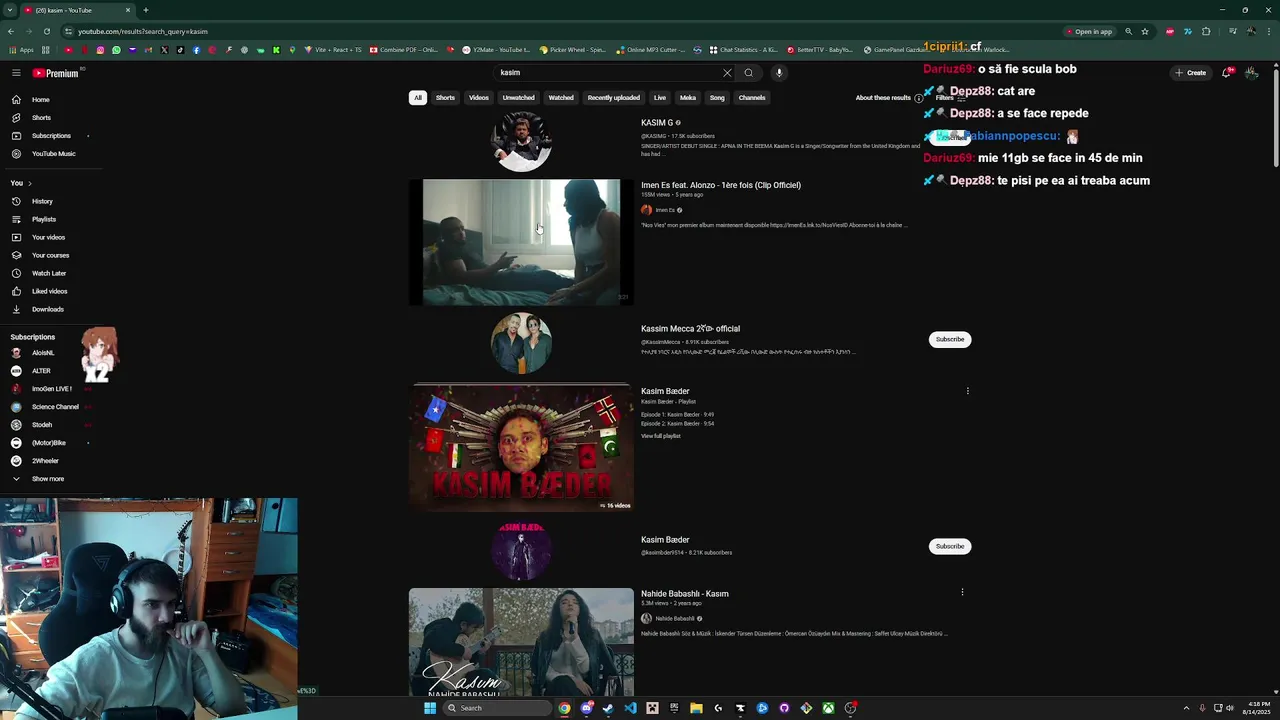The image size is (1280, 720).
Task: Click the search box containing kasim
Action: [608, 73]
